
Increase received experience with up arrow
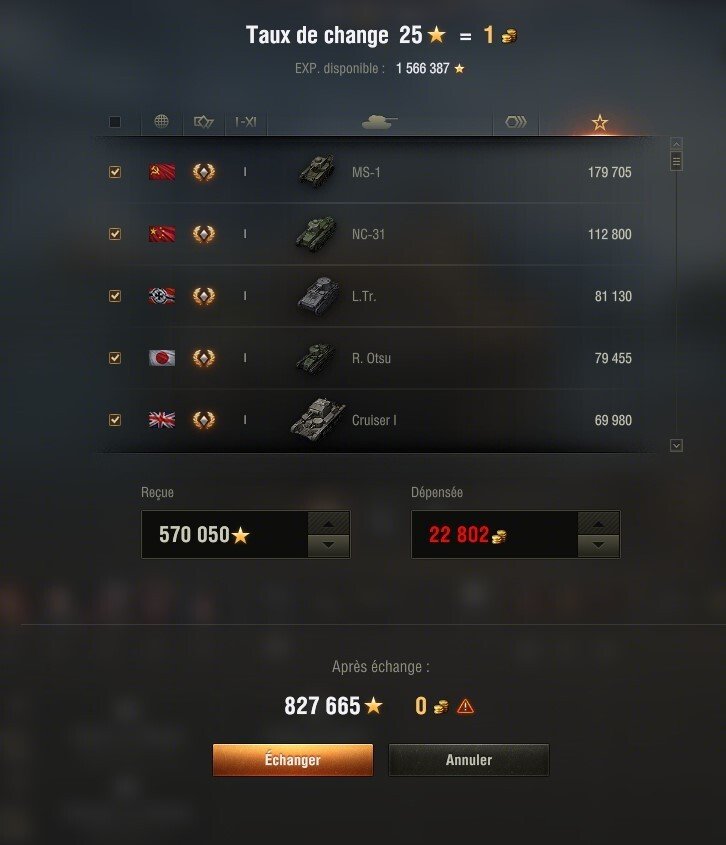point(328,523)
